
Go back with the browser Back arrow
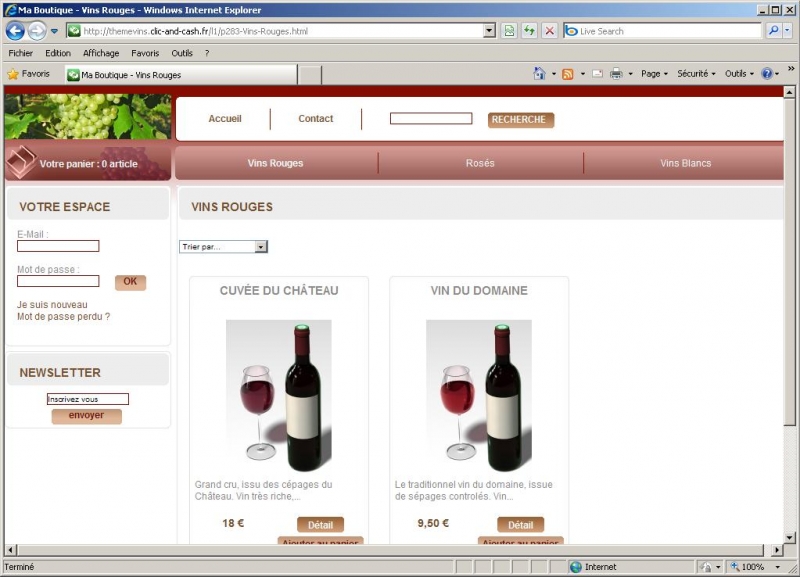[15, 31]
